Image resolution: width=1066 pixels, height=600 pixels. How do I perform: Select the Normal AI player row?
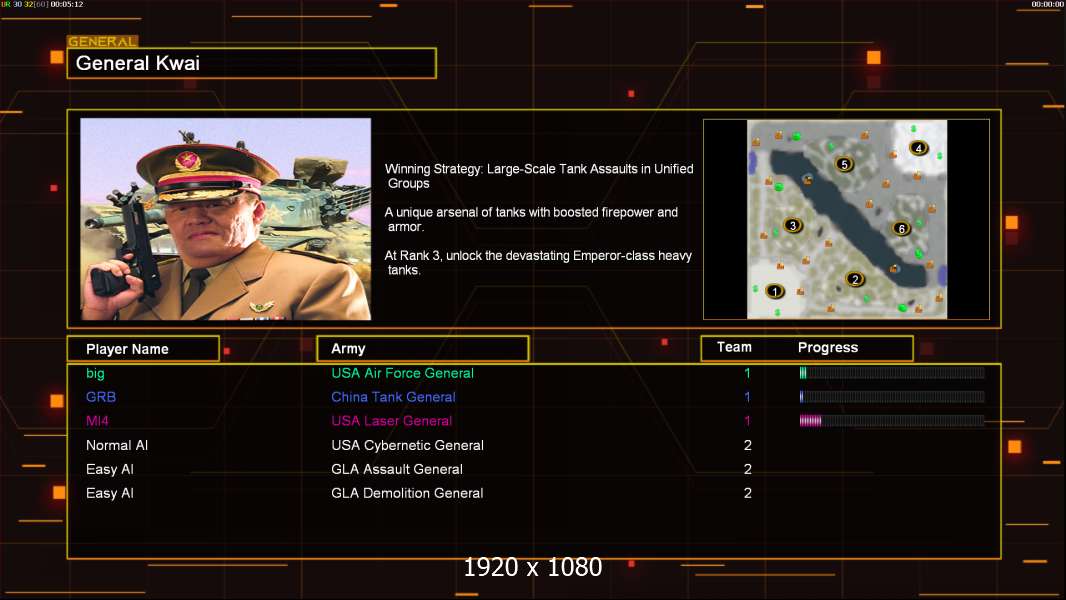click(534, 445)
